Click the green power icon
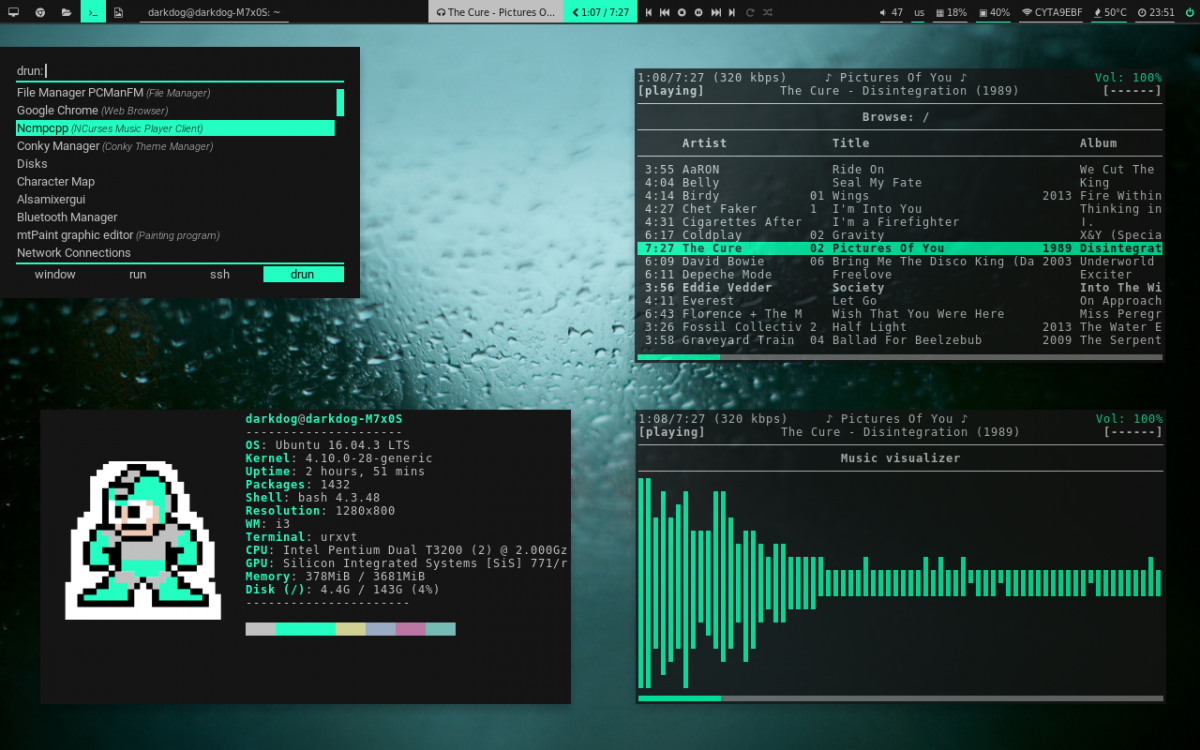Screen dimensions: 1200x750 [1188, 12]
